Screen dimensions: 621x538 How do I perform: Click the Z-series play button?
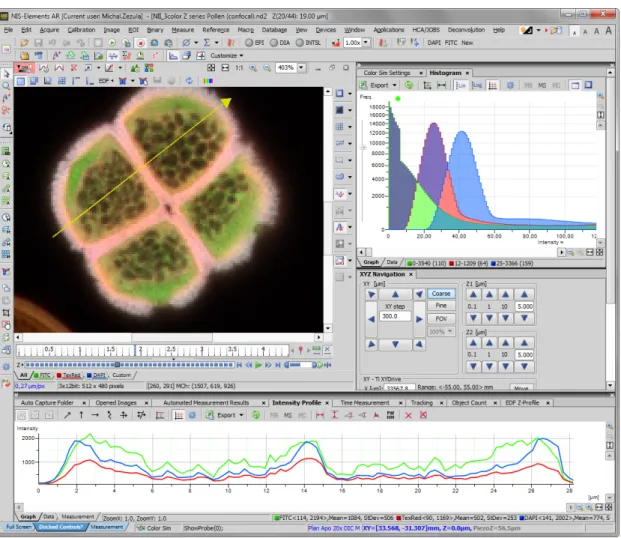pyautogui.click(x=259, y=365)
